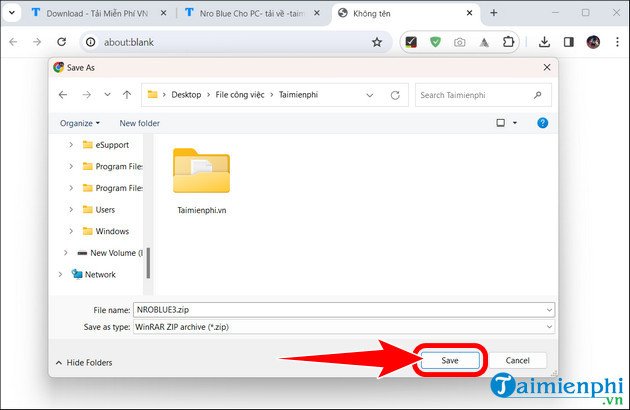Click the Save button
The height and width of the screenshot is (410, 630).
pyautogui.click(x=451, y=360)
